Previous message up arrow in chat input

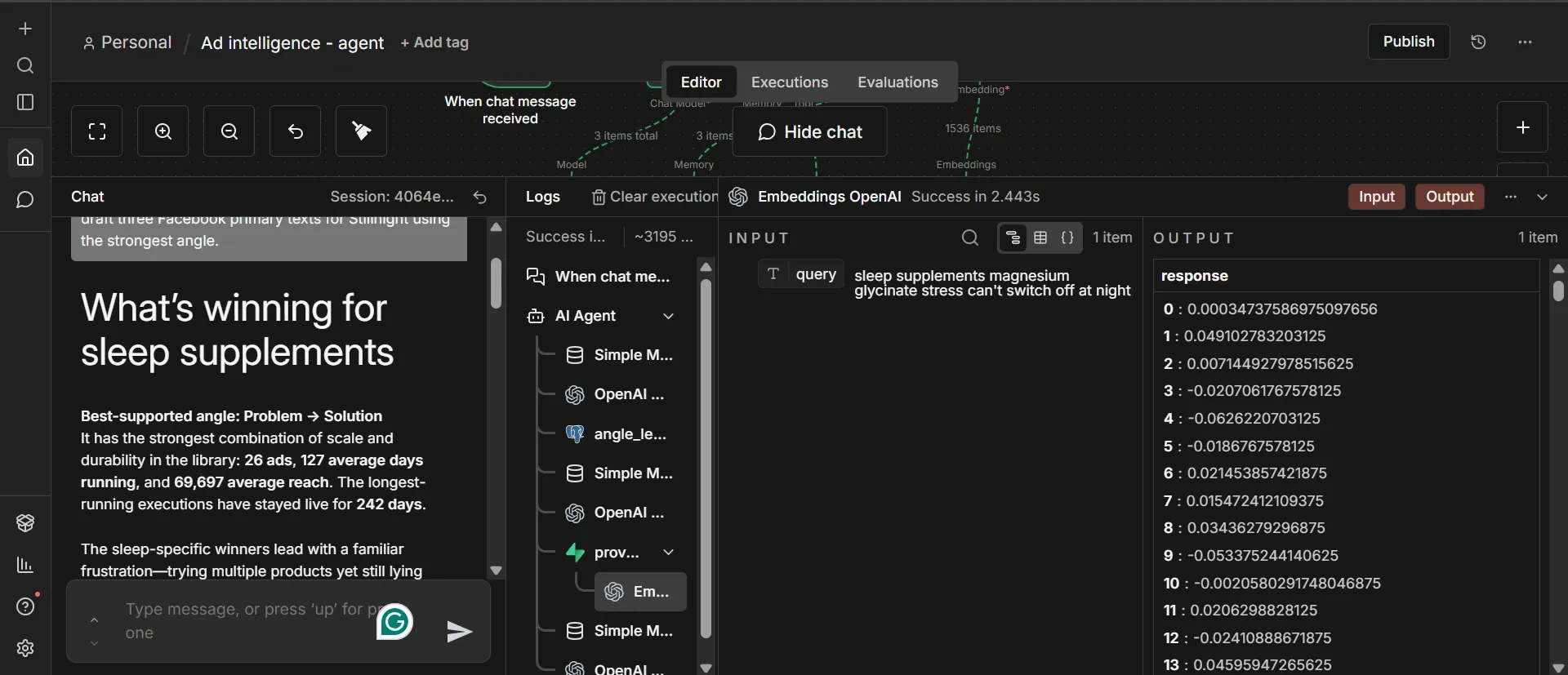point(94,620)
